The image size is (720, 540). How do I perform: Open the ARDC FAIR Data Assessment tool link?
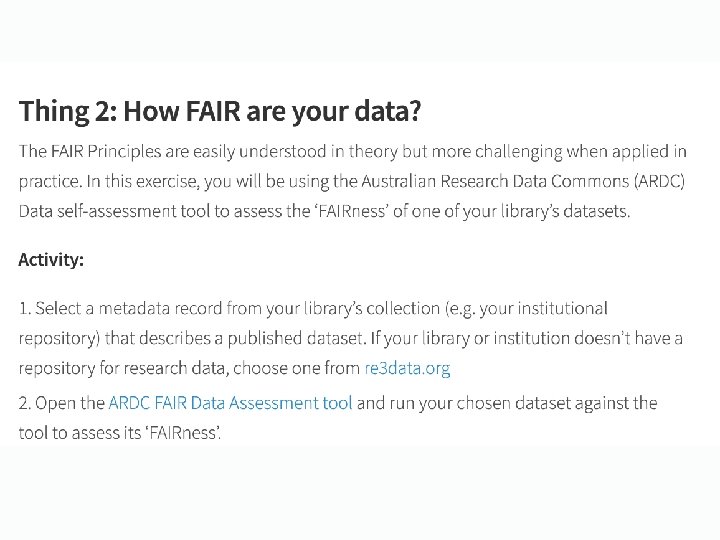tap(230, 403)
